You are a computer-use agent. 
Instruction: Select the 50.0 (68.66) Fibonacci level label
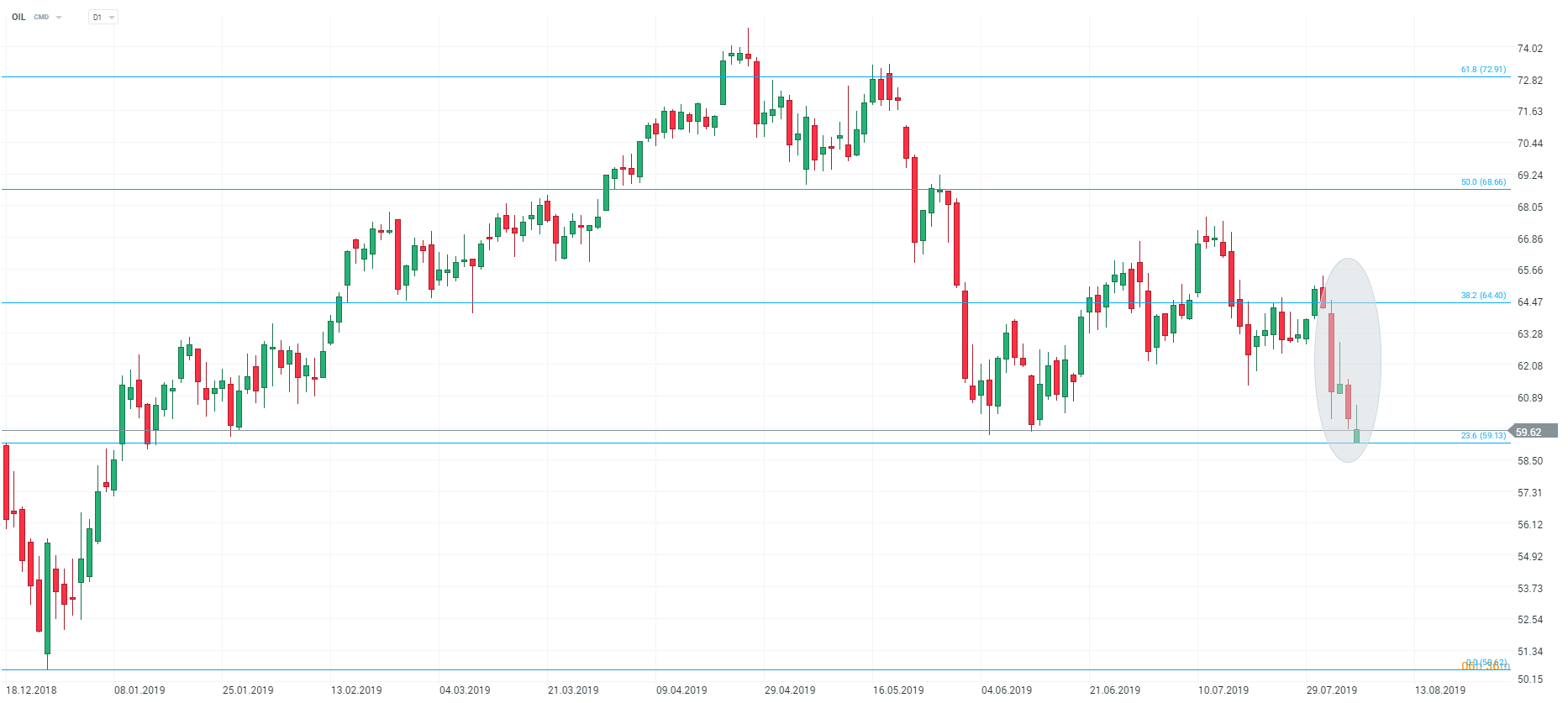point(1483,182)
